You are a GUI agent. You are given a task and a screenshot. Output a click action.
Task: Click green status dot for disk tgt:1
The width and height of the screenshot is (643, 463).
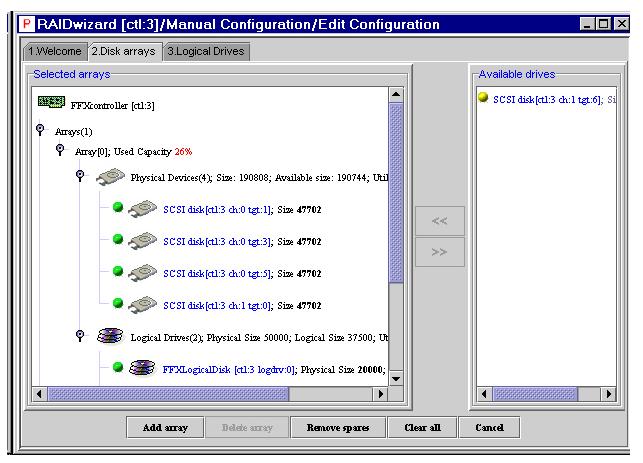pyautogui.click(x=118, y=207)
